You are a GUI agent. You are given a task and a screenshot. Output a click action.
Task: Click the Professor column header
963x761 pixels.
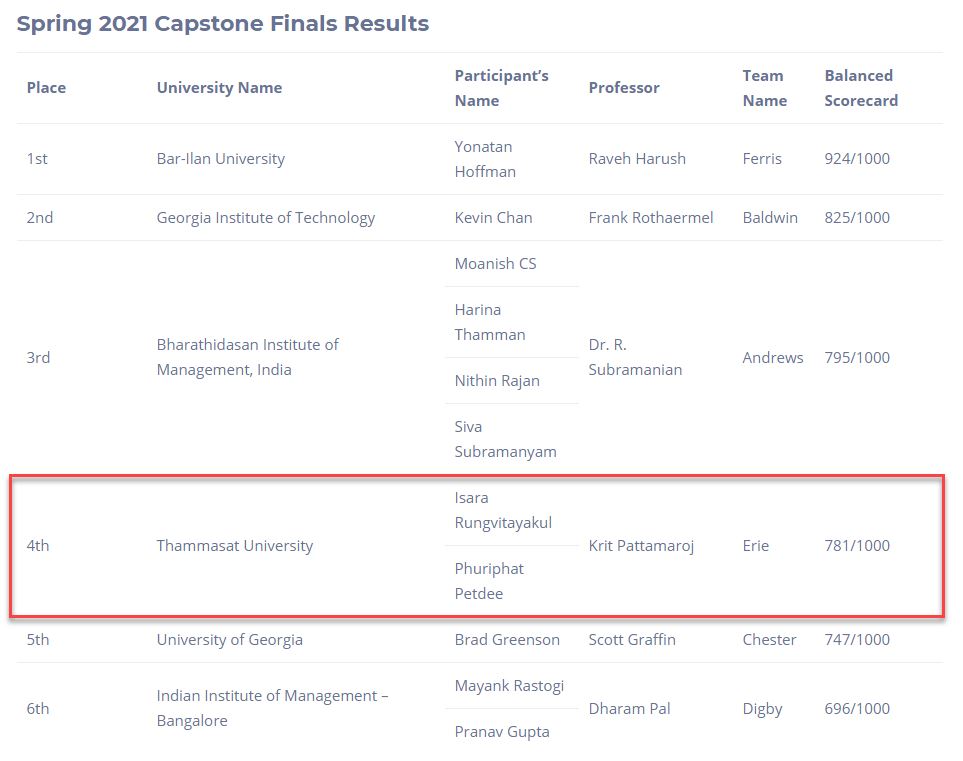(624, 88)
